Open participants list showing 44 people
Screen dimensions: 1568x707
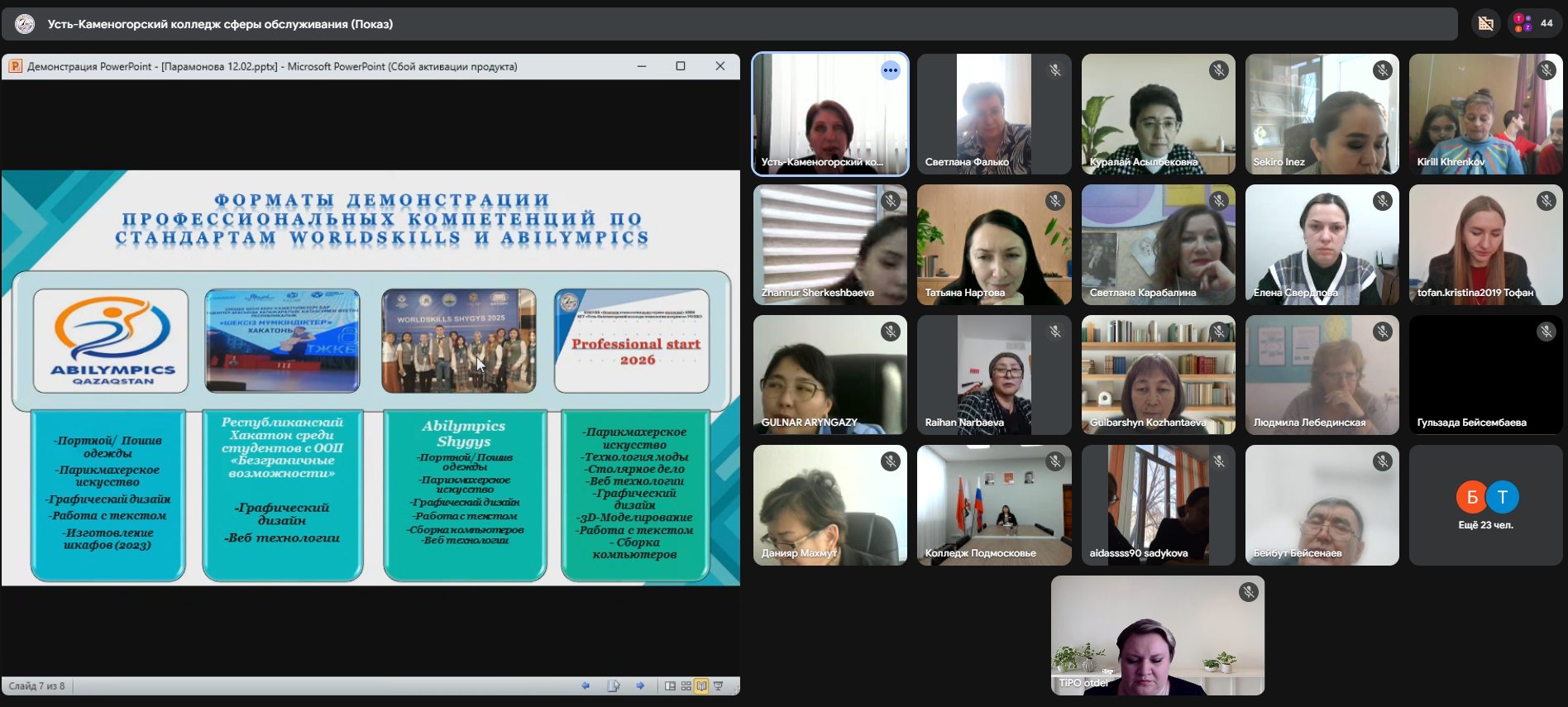(x=1534, y=23)
